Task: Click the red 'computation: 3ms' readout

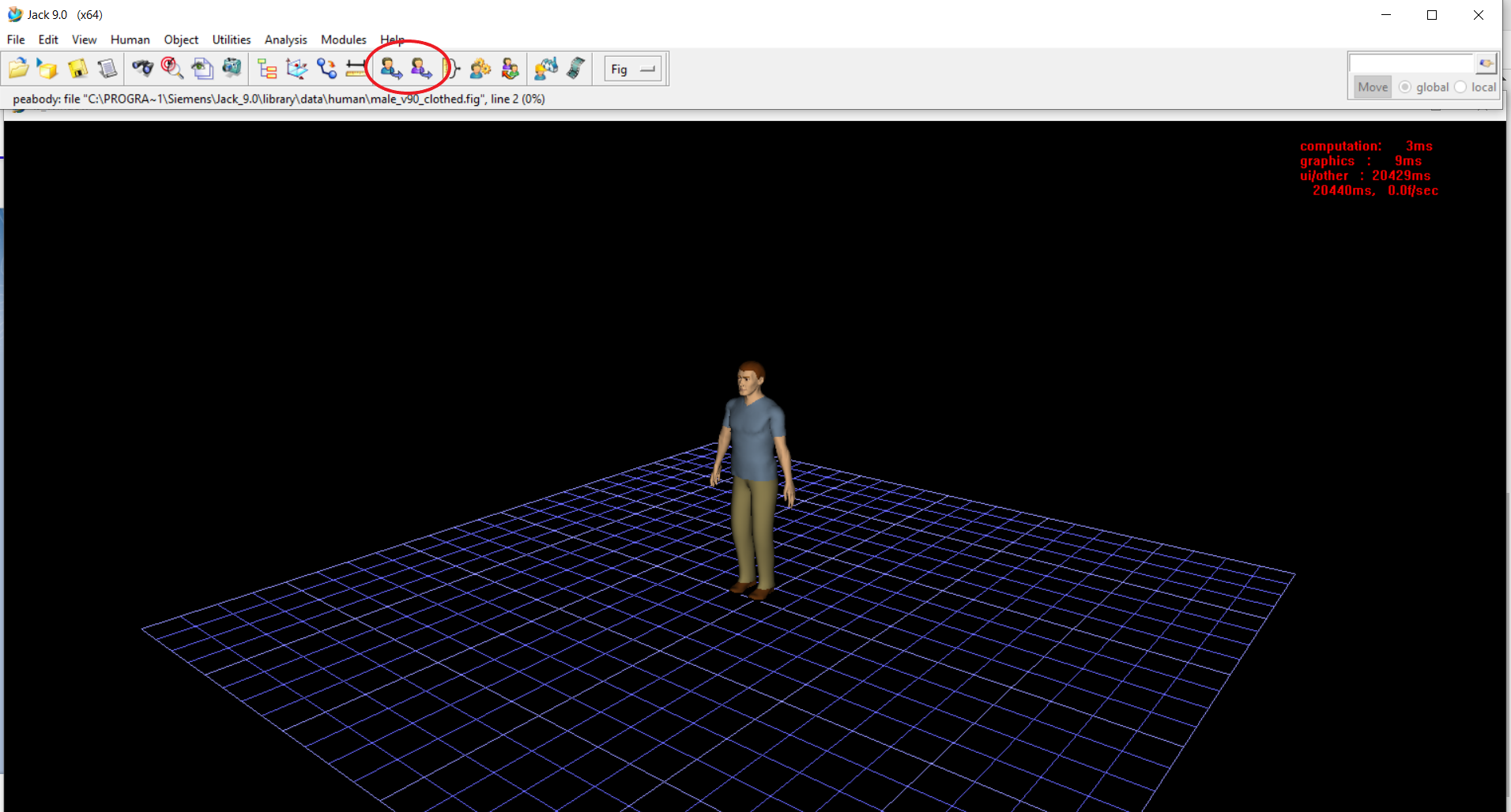Action: pos(1366,146)
